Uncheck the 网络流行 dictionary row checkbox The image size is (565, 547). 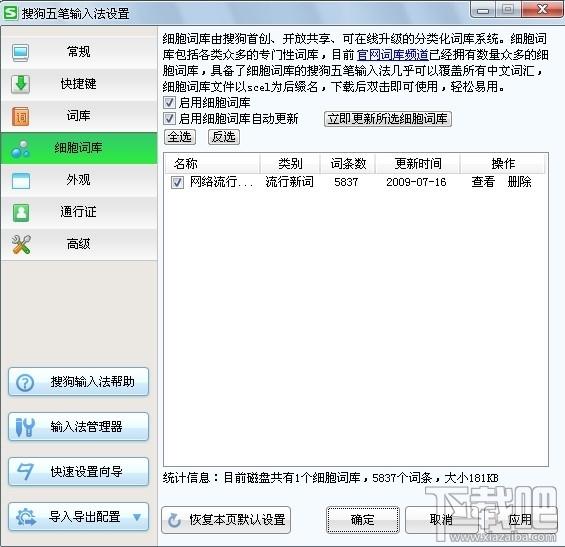coord(177,182)
